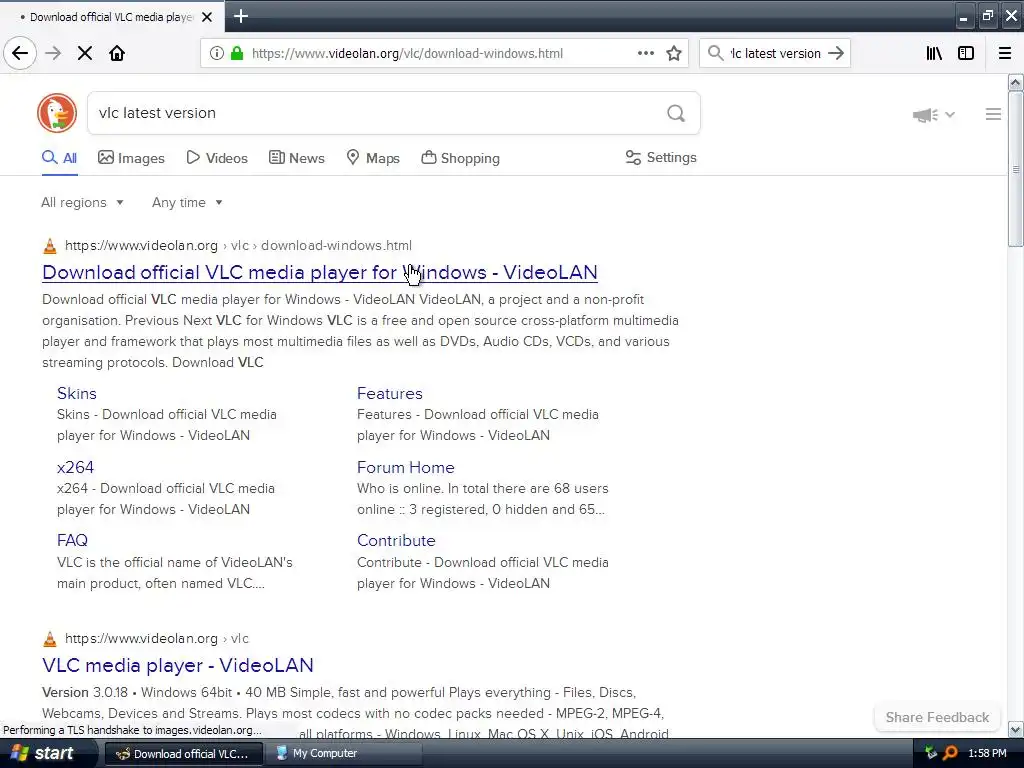
Task: Open the Forum Home sitelink
Action: [406, 468]
